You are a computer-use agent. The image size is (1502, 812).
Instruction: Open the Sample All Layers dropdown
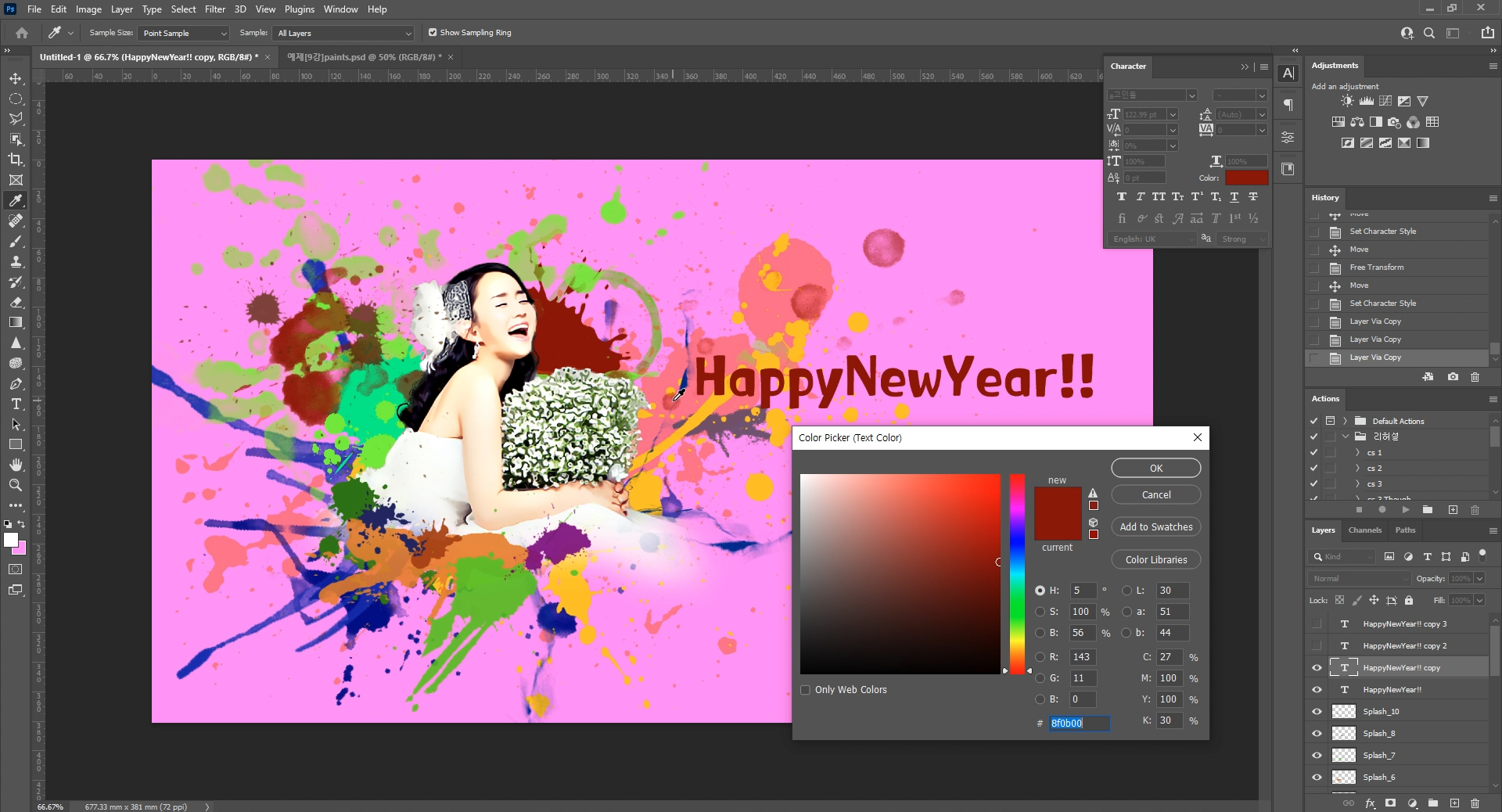(343, 33)
